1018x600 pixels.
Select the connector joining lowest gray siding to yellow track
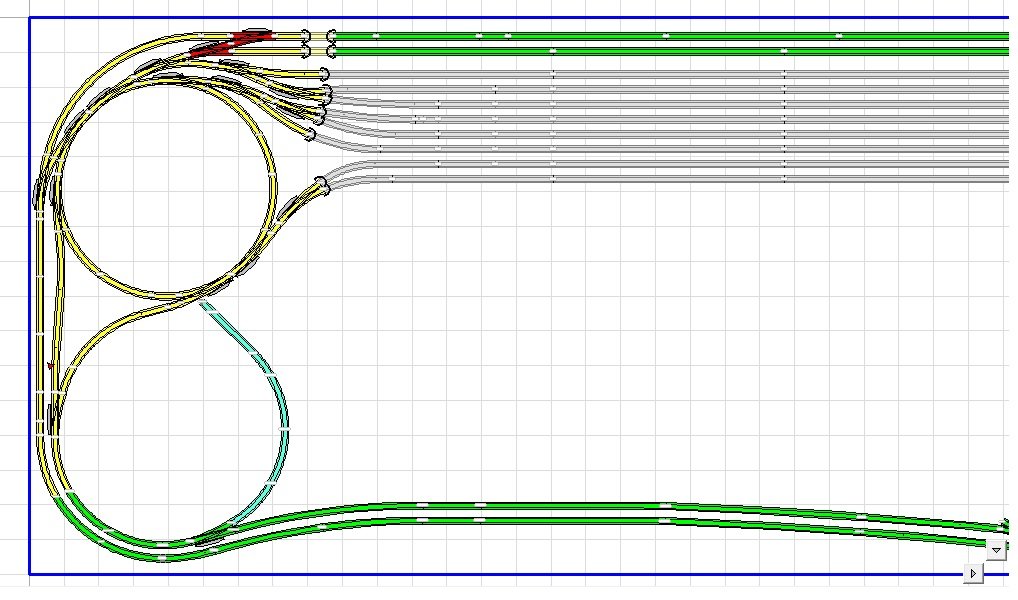coord(321,185)
